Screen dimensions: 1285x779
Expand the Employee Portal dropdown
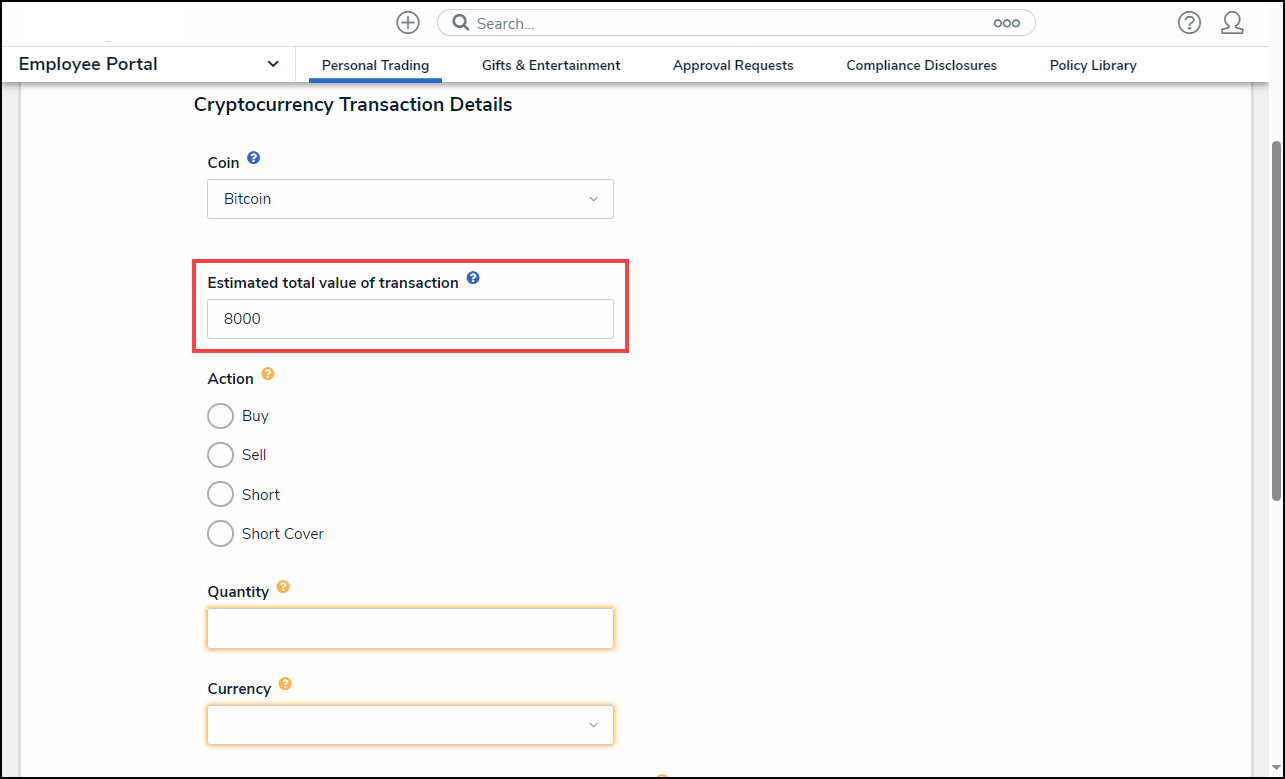click(x=272, y=64)
